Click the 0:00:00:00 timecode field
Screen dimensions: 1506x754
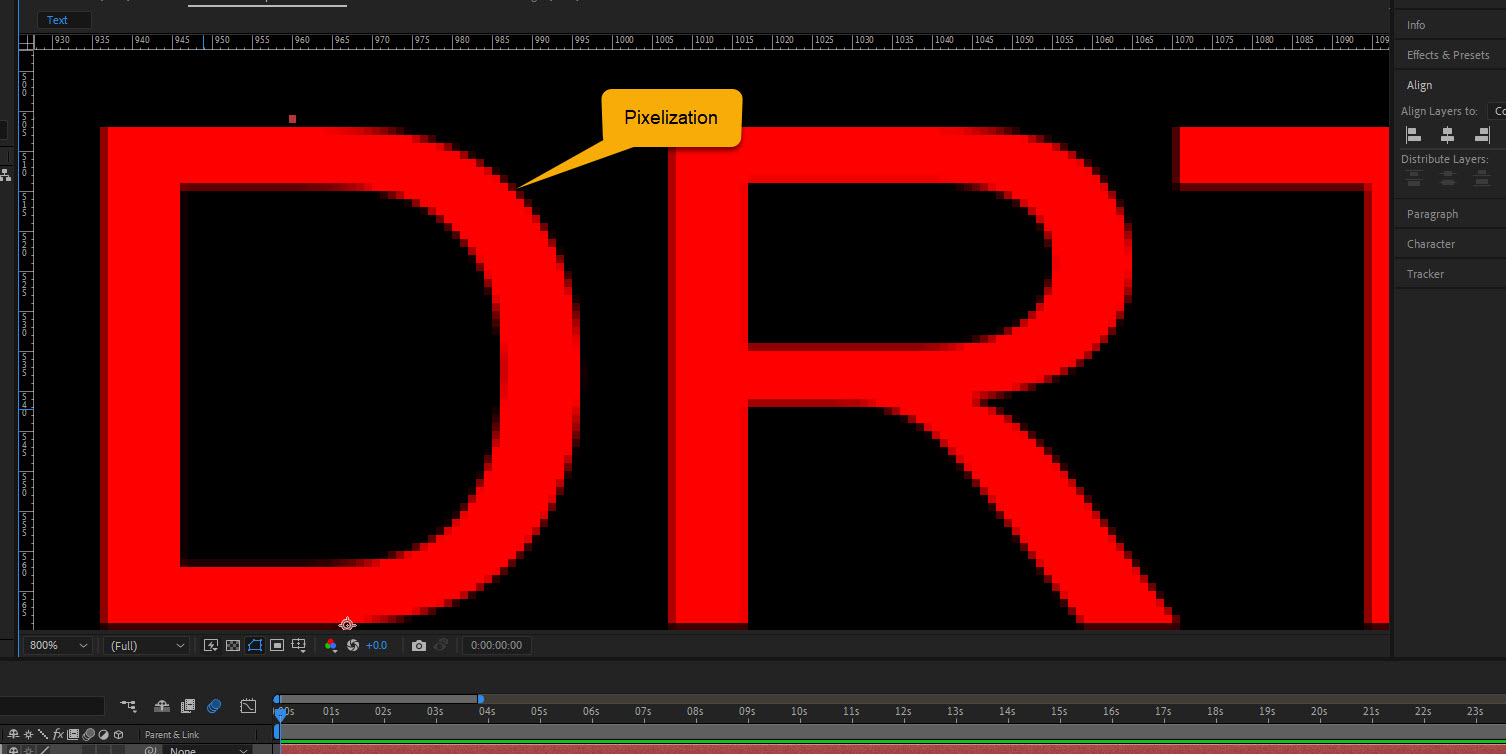click(x=496, y=645)
